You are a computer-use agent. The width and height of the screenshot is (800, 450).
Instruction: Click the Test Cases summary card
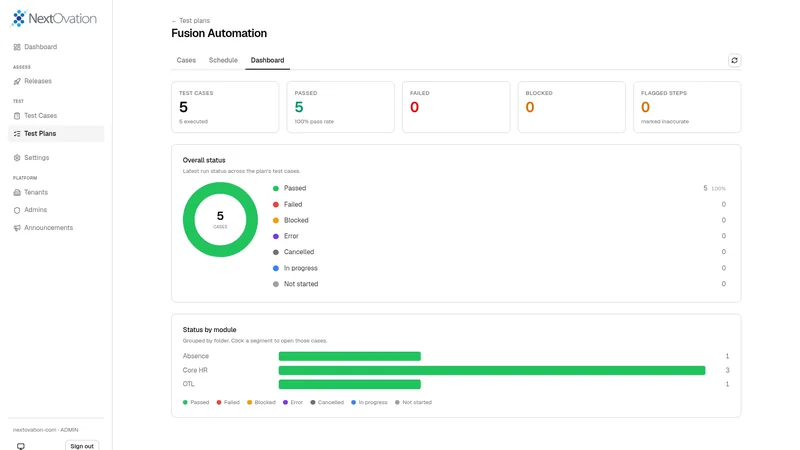click(x=225, y=107)
